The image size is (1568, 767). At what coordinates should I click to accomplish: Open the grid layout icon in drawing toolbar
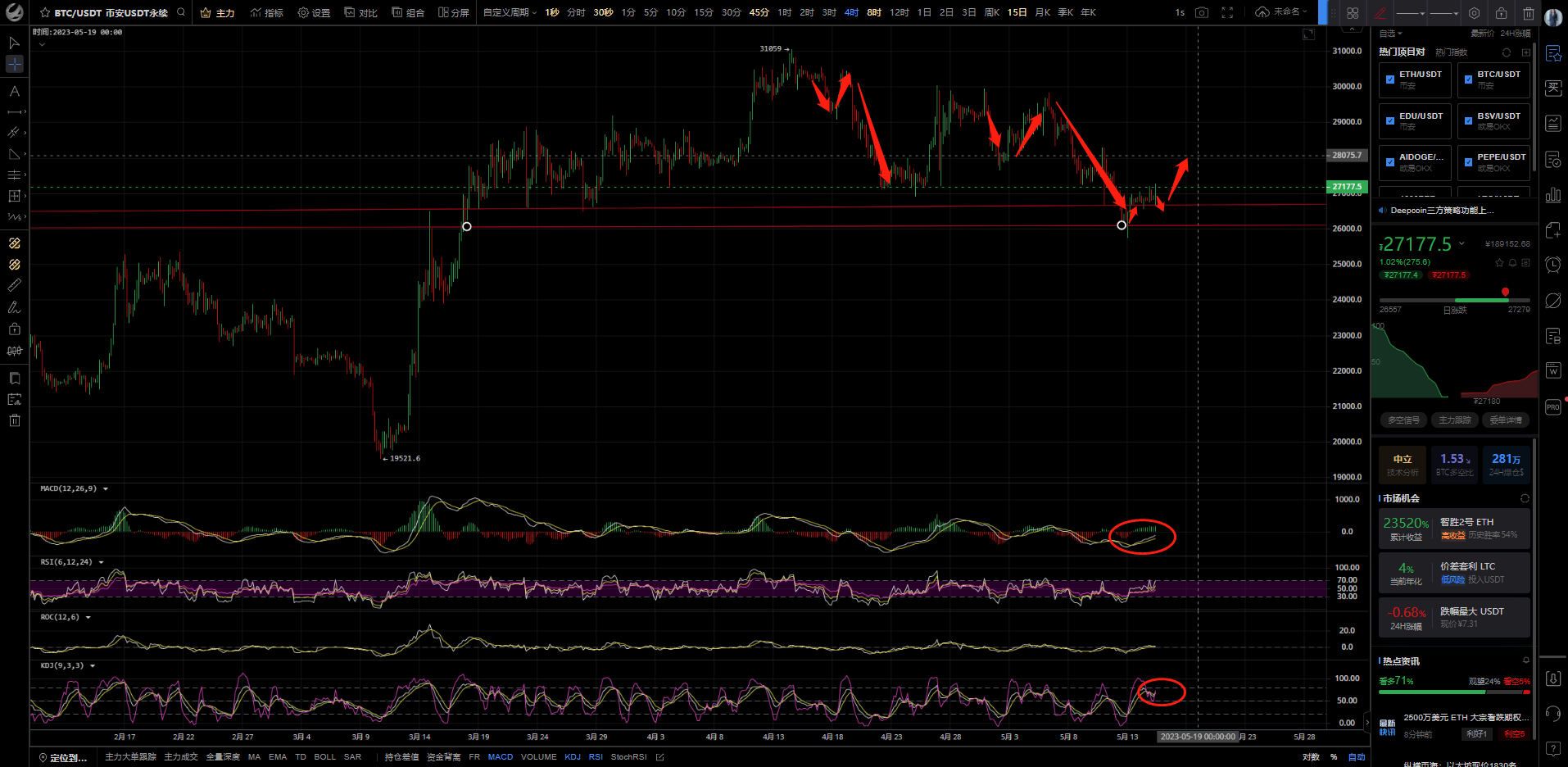(1353, 13)
